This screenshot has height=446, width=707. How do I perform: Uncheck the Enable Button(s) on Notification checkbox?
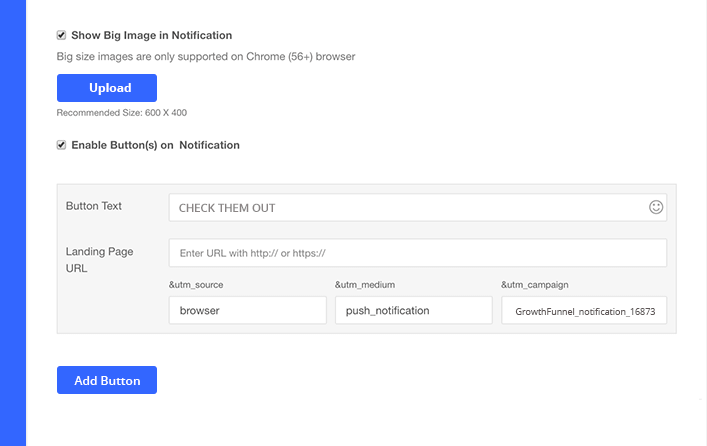(62, 145)
